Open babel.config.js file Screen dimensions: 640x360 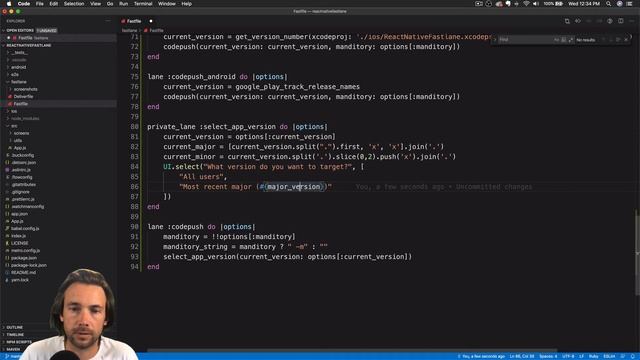point(25,229)
